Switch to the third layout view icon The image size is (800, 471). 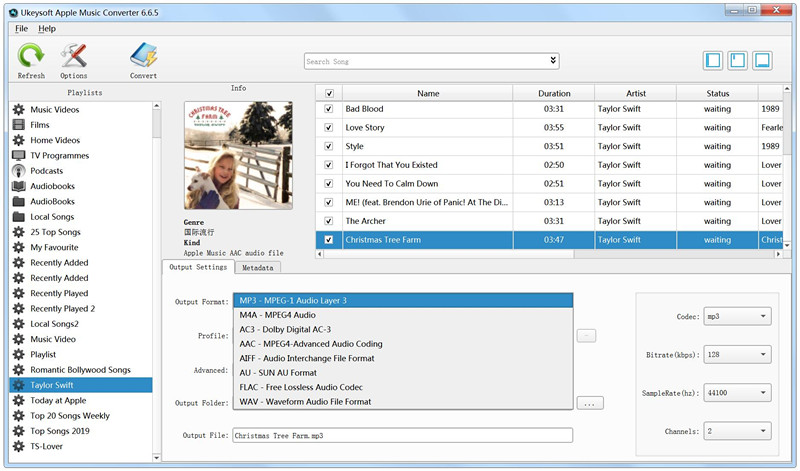click(x=762, y=61)
